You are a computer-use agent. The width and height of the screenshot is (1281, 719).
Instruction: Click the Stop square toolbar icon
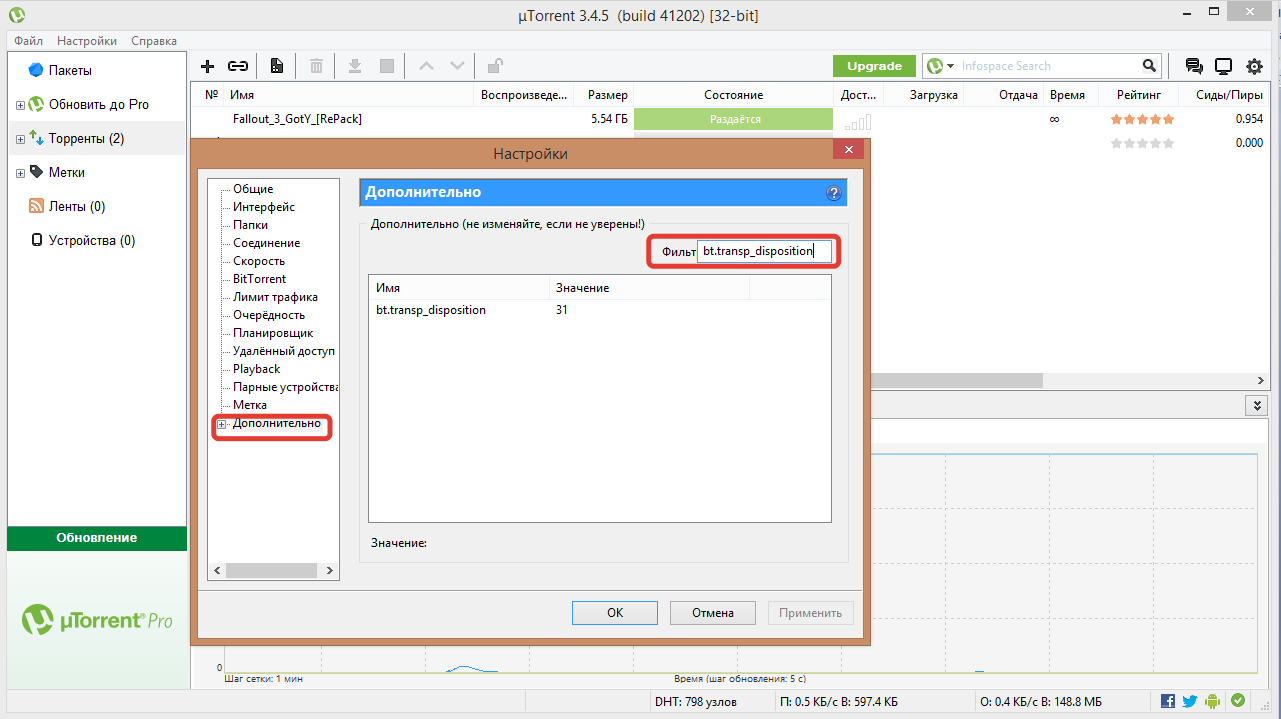point(387,66)
